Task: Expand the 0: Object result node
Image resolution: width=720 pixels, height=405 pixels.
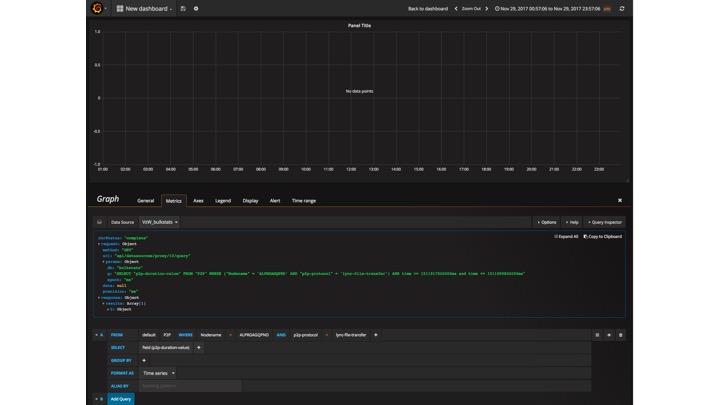Action: click(108, 309)
